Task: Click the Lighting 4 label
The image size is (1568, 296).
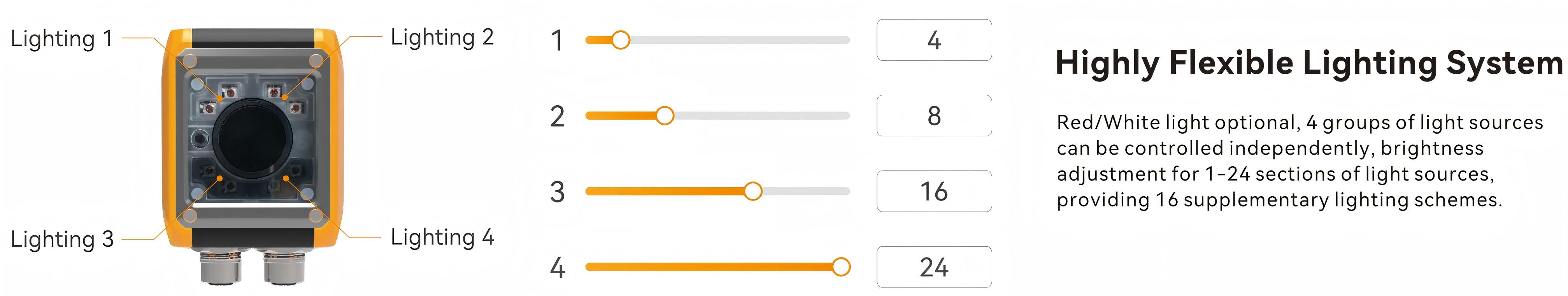Action: point(442,238)
